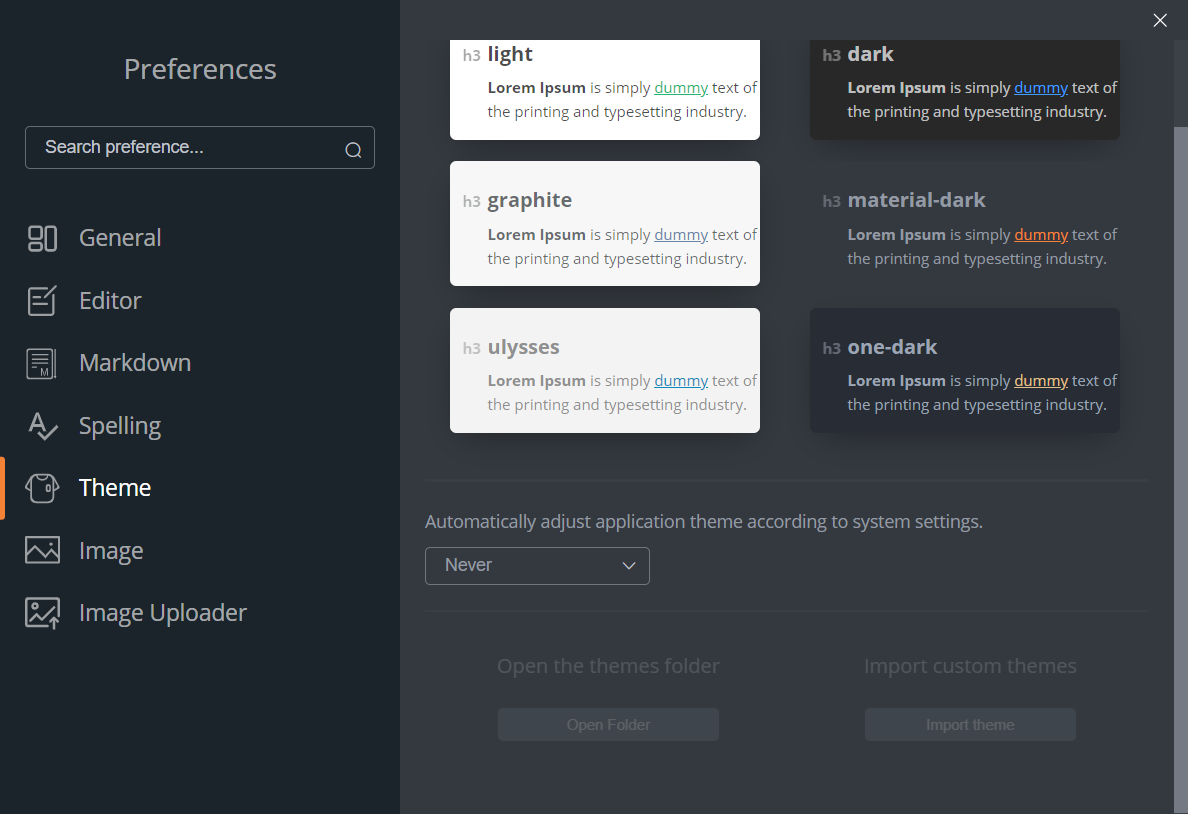1188x814 pixels.
Task: Click the search magnifier icon
Action: pyautogui.click(x=353, y=150)
